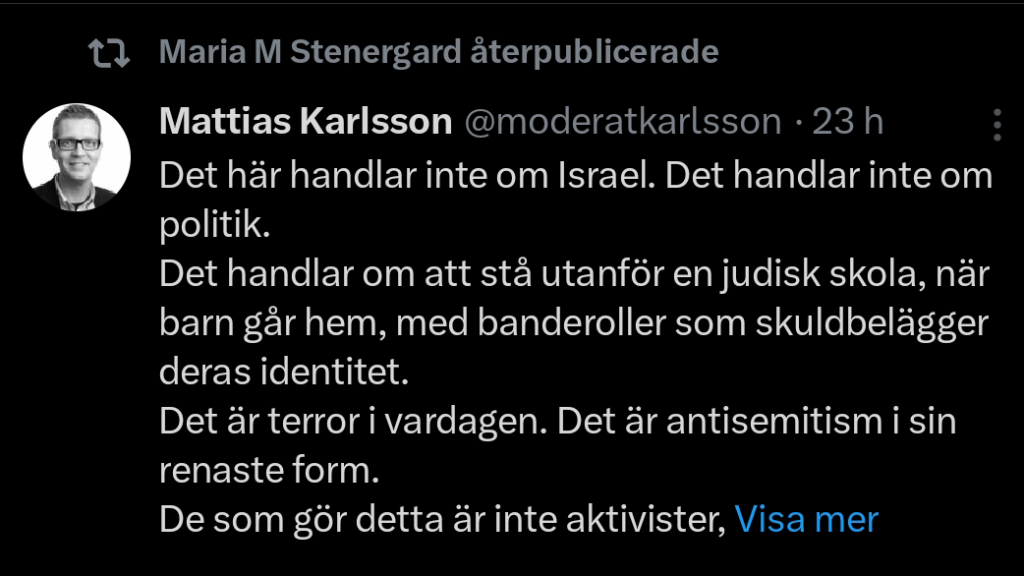Expand the tweet with Visa mer
Image resolution: width=1024 pixels, height=576 pixels.
[x=806, y=519]
